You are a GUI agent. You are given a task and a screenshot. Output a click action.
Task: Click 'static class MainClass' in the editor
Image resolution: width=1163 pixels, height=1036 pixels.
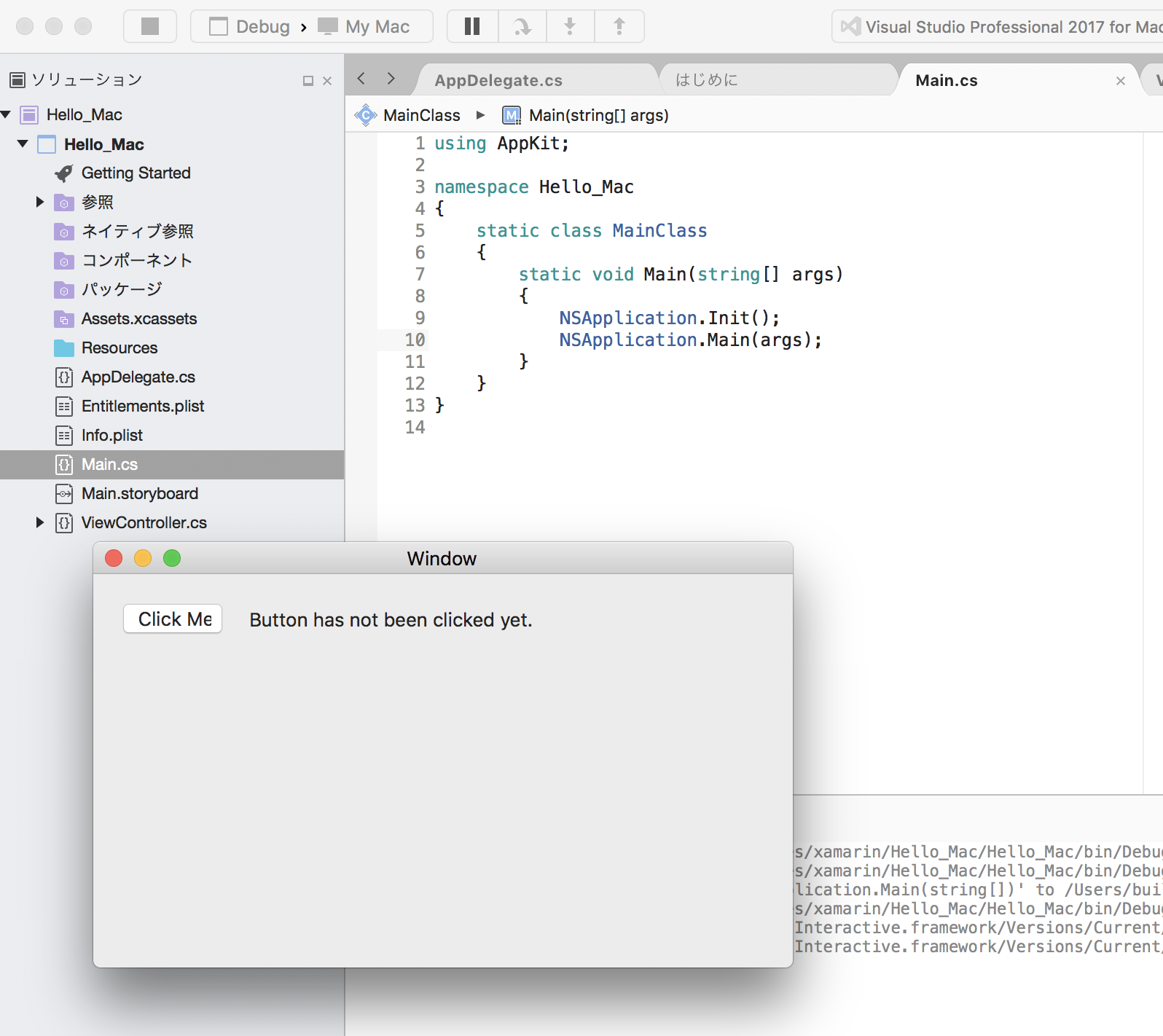coord(592,231)
